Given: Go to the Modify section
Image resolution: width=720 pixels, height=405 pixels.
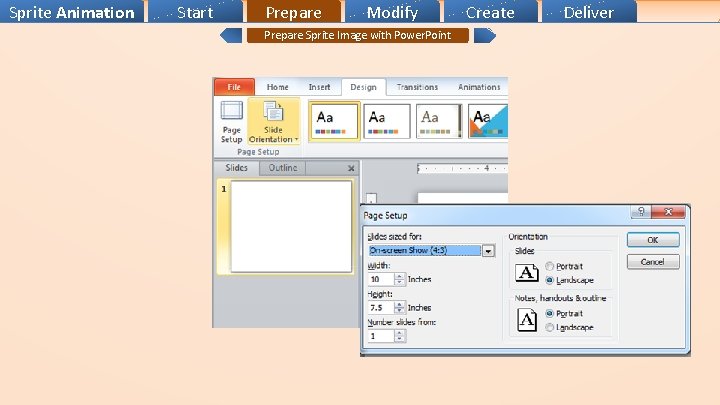Looking at the screenshot, I should point(393,11).
